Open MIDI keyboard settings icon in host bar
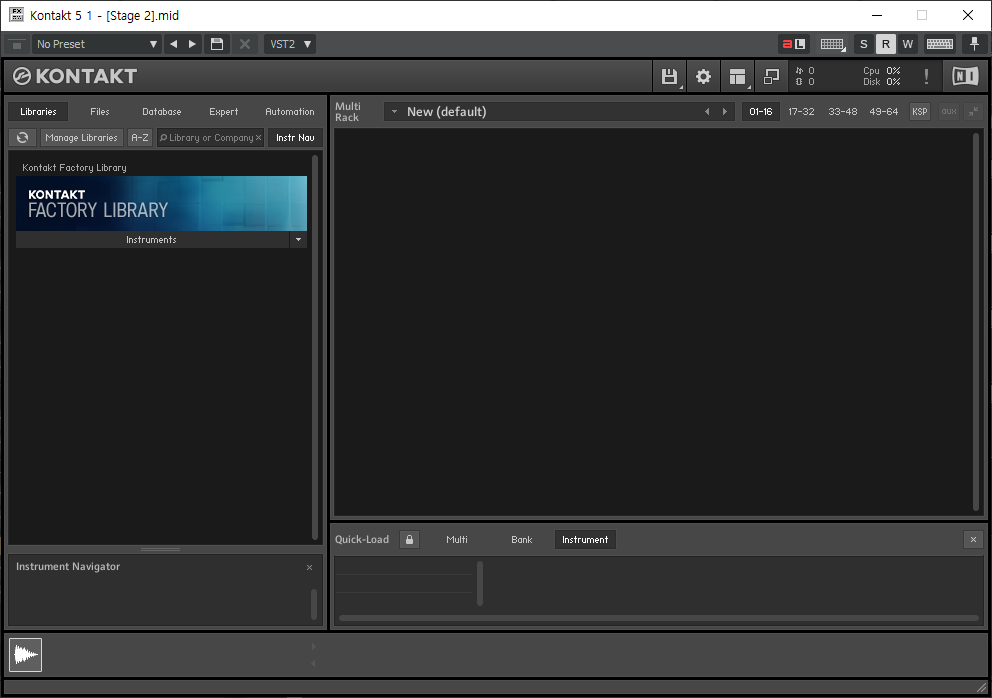The height and width of the screenshot is (698, 992). 833,44
